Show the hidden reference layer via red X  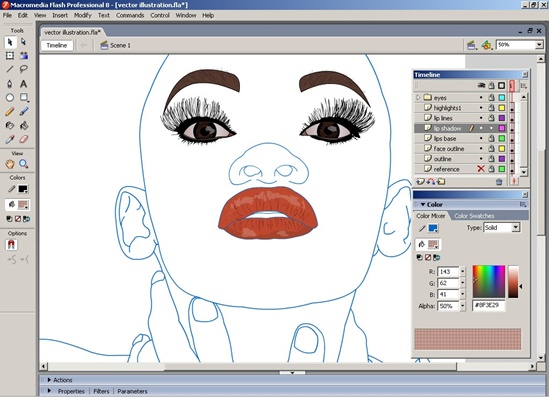(481, 169)
